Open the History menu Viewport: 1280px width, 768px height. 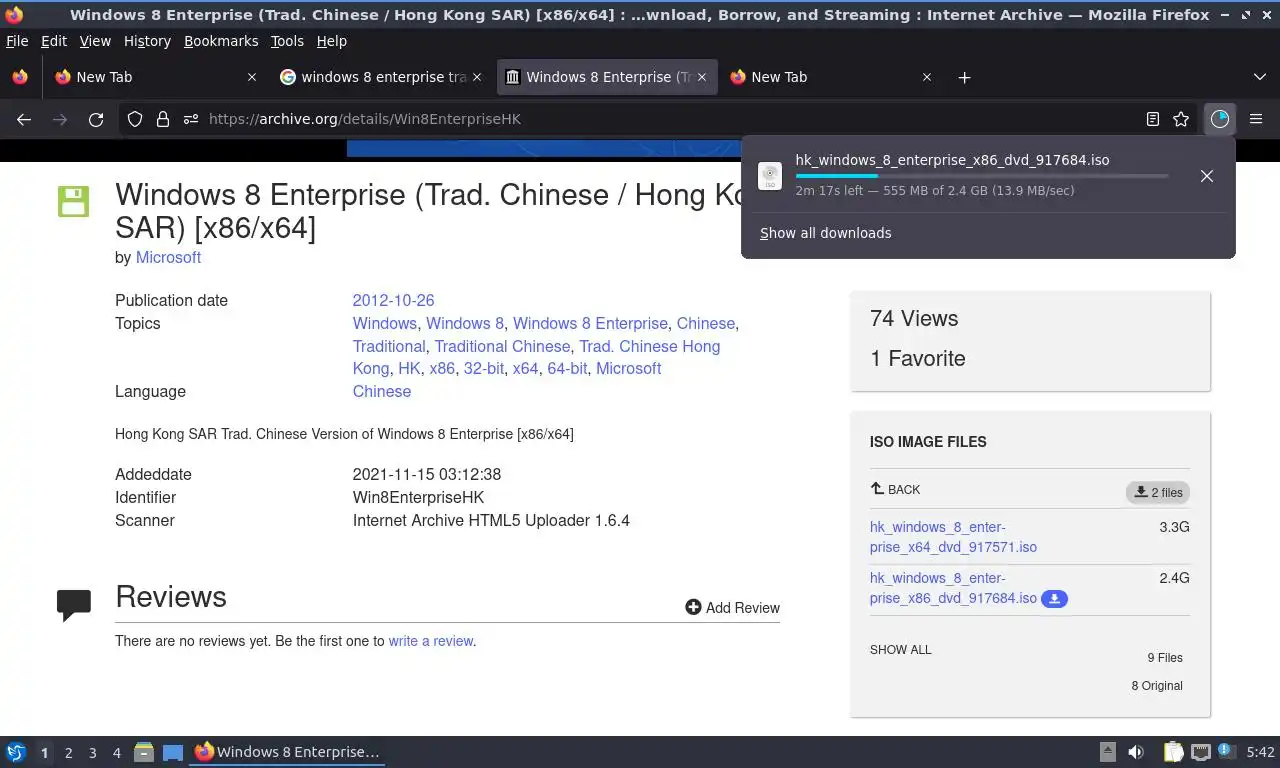147,41
